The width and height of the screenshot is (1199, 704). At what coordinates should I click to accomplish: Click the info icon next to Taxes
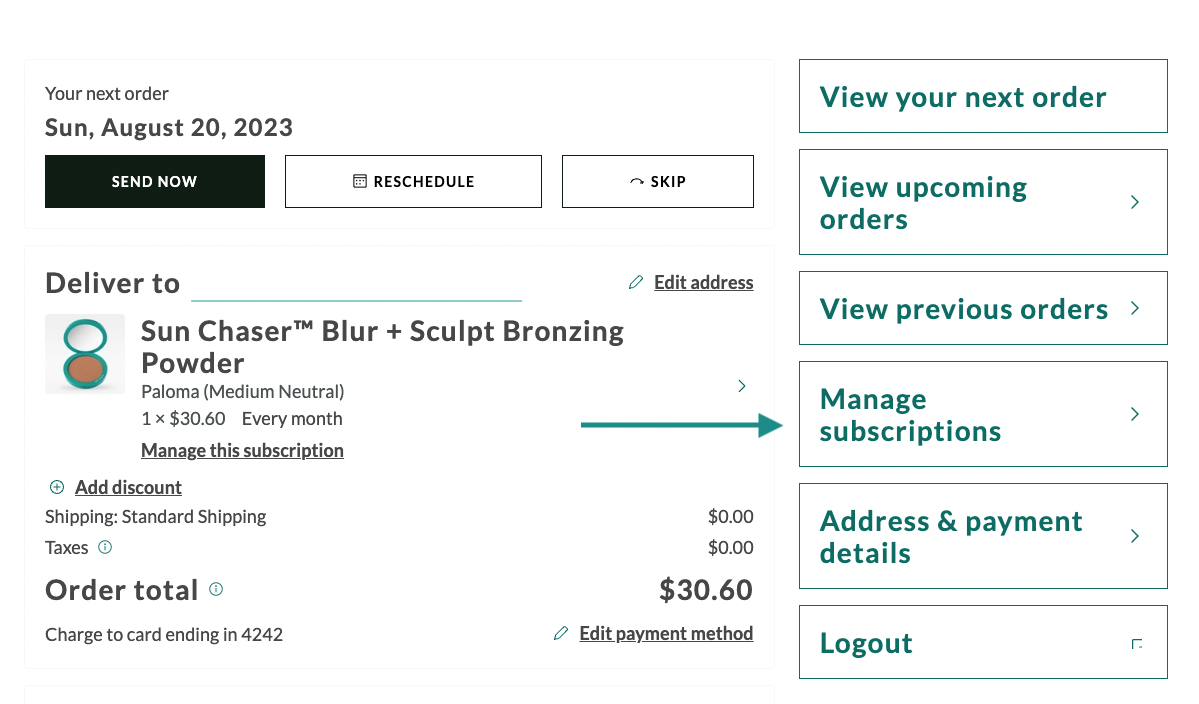106,548
